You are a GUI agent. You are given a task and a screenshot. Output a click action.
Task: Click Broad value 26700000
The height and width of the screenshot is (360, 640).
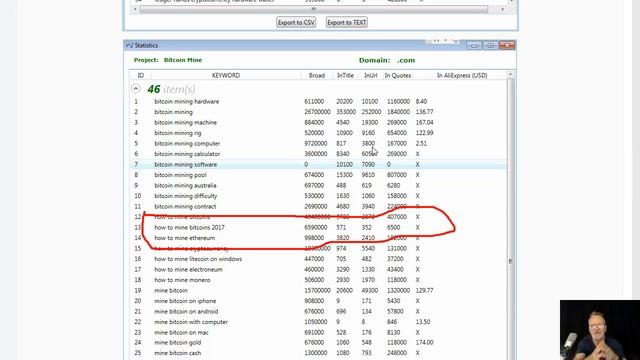(317, 112)
